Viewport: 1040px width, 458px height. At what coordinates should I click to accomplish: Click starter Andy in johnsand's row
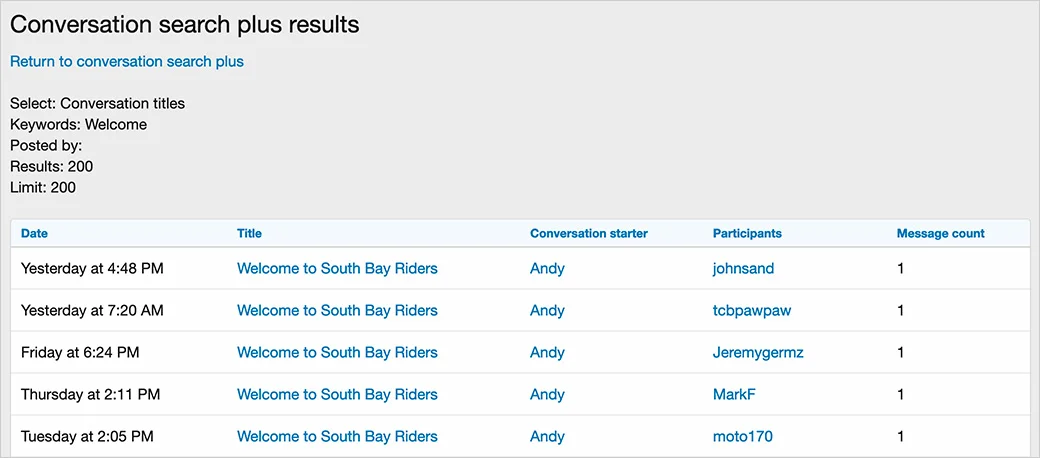coord(547,268)
